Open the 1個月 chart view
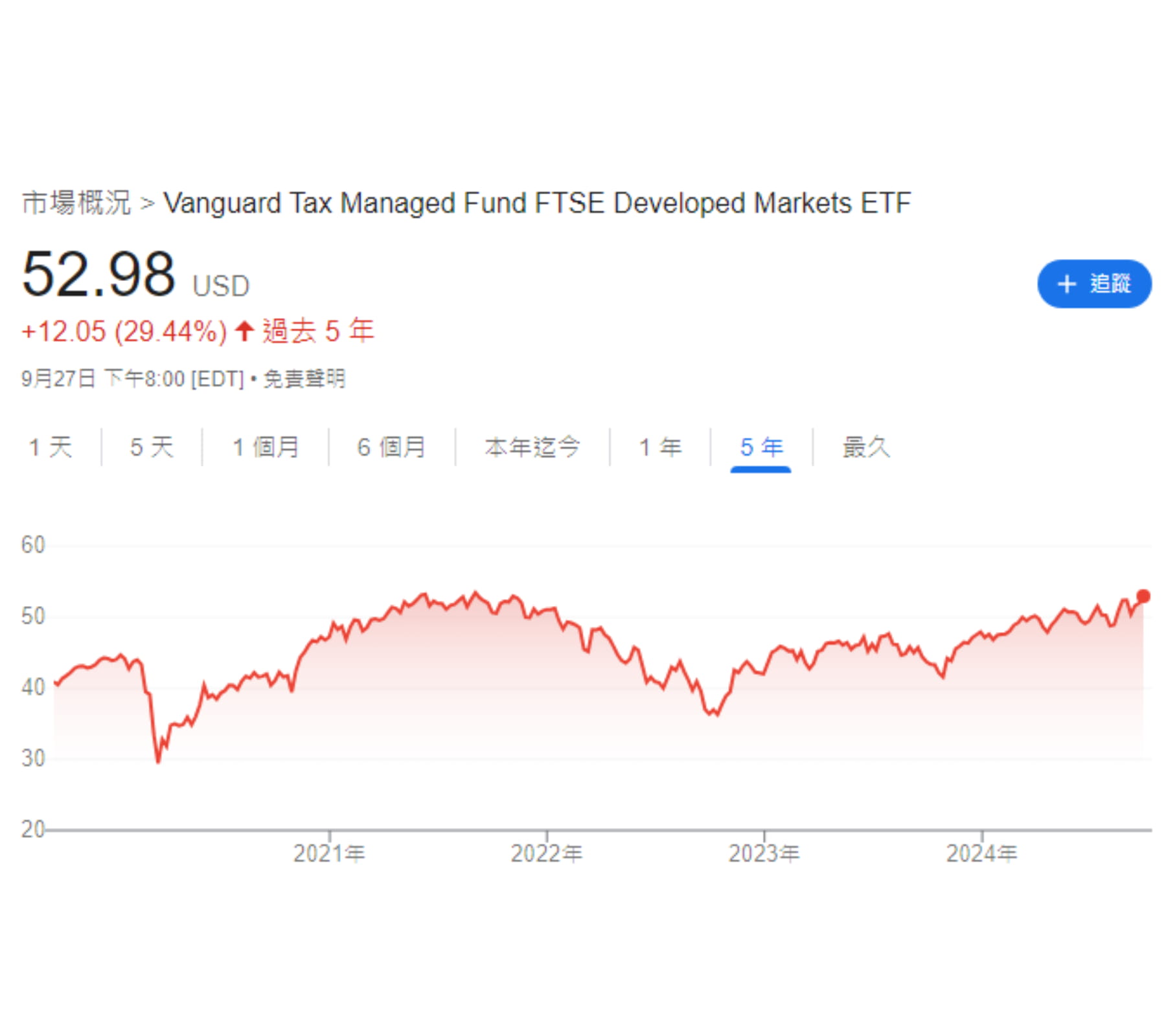Image resolution: width=1166 pixels, height=1036 pixels. (266, 445)
